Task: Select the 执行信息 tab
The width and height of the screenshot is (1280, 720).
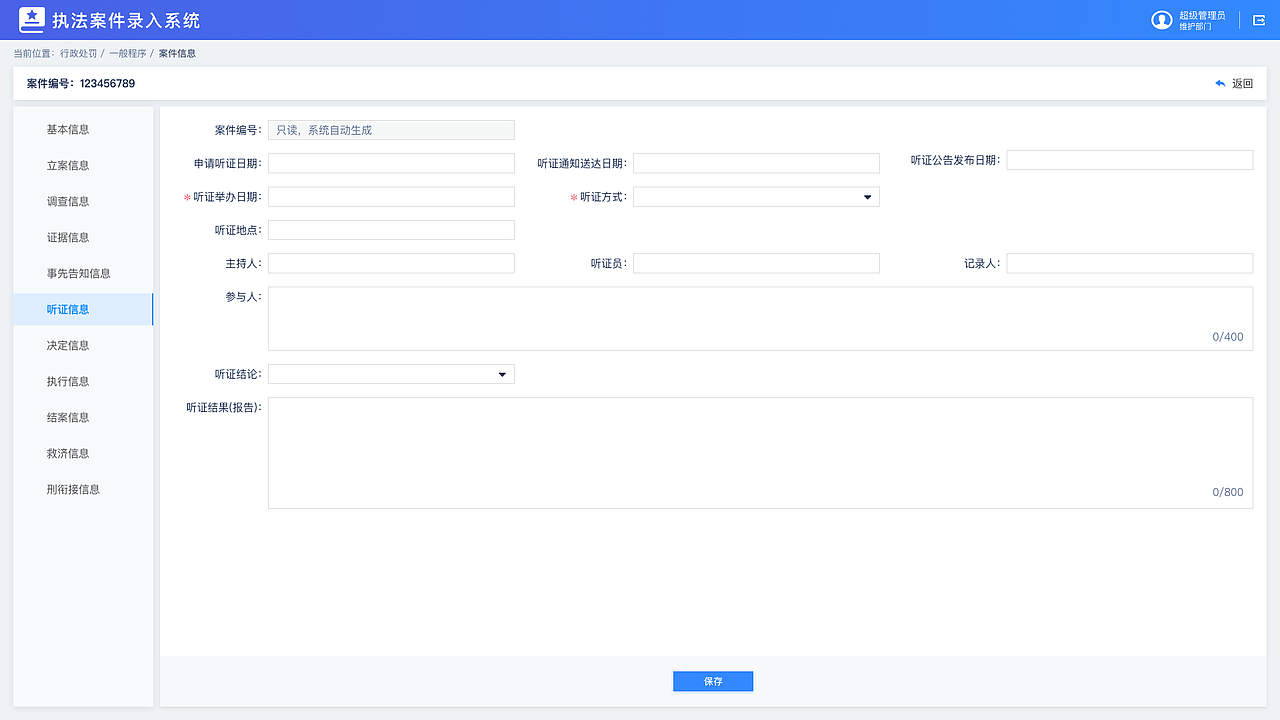Action: coord(83,381)
